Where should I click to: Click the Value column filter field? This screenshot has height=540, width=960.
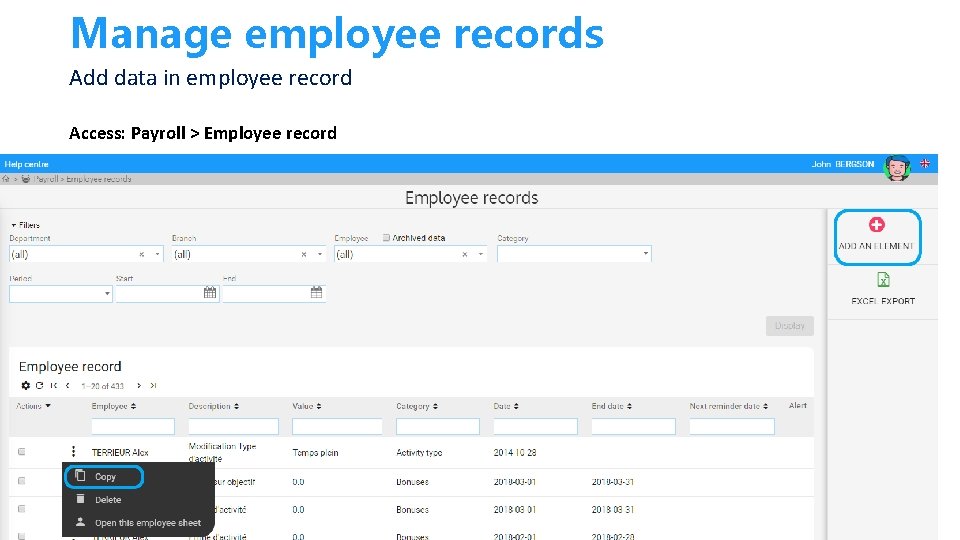click(337, 426)
